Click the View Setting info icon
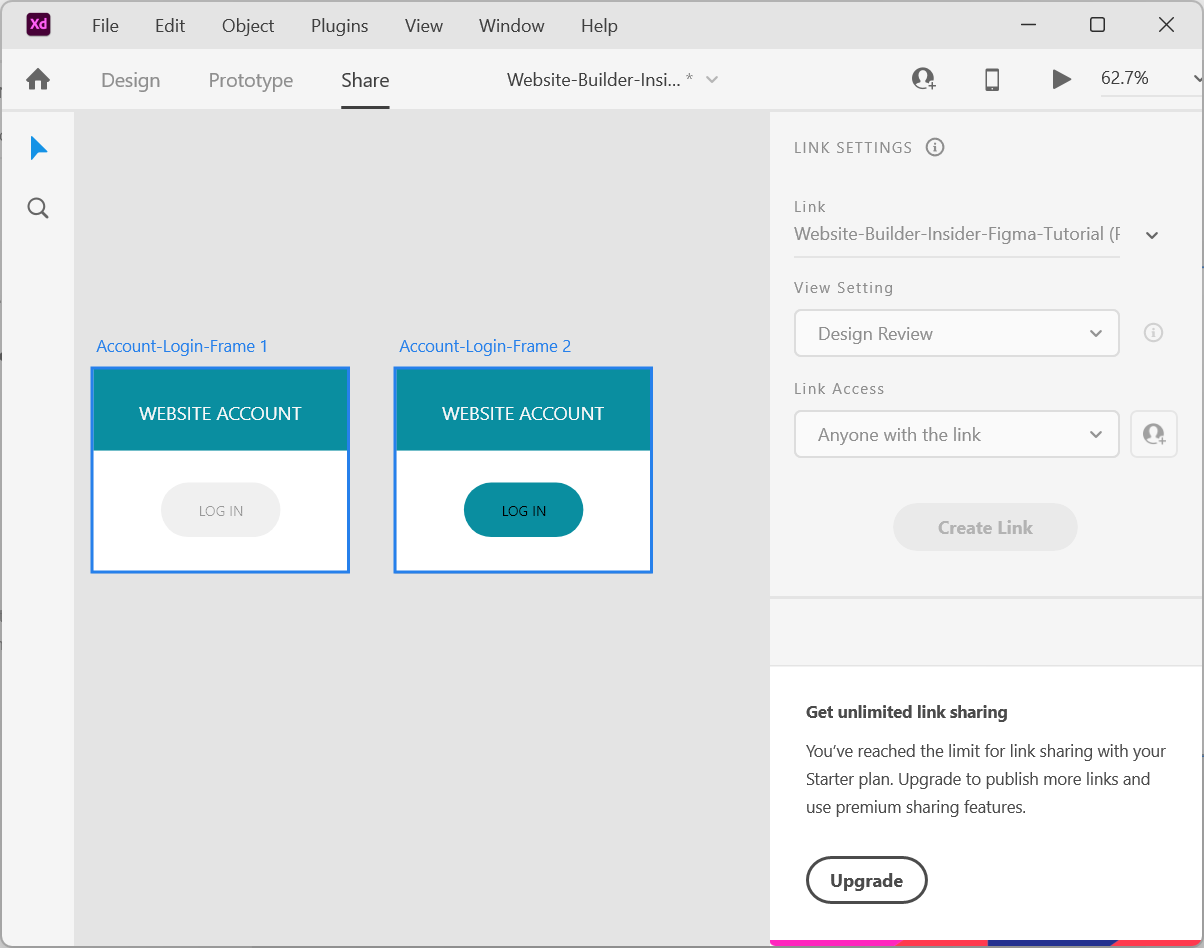The width and height of the screenshot is (1204, 948). pyautogui.click(x=1153, y=333)
